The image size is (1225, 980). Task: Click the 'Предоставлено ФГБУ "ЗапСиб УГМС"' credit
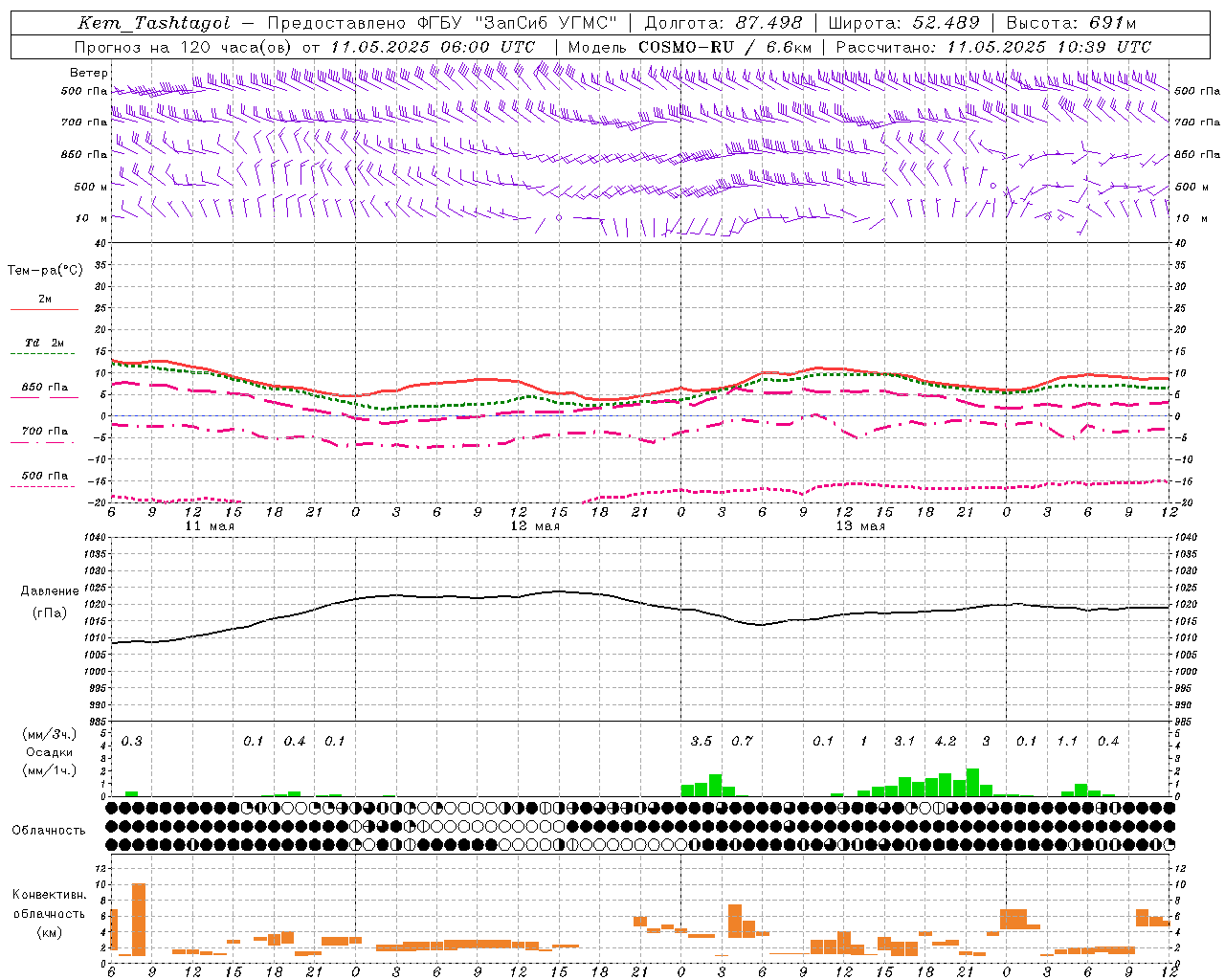(442, 23)
